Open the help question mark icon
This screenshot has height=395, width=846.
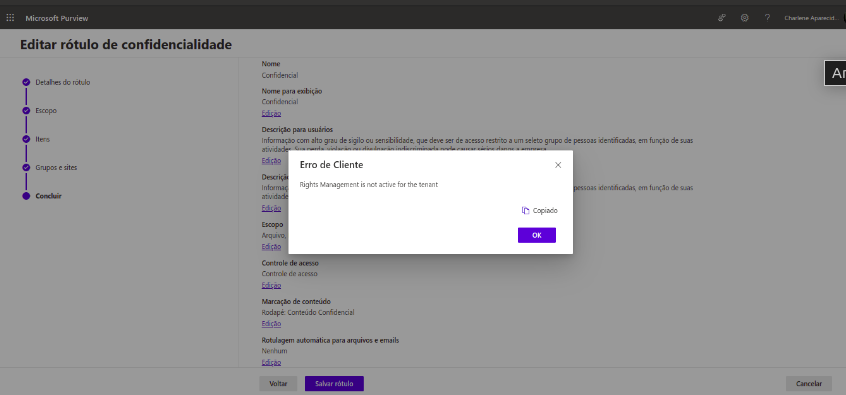(x=767, y=18)
